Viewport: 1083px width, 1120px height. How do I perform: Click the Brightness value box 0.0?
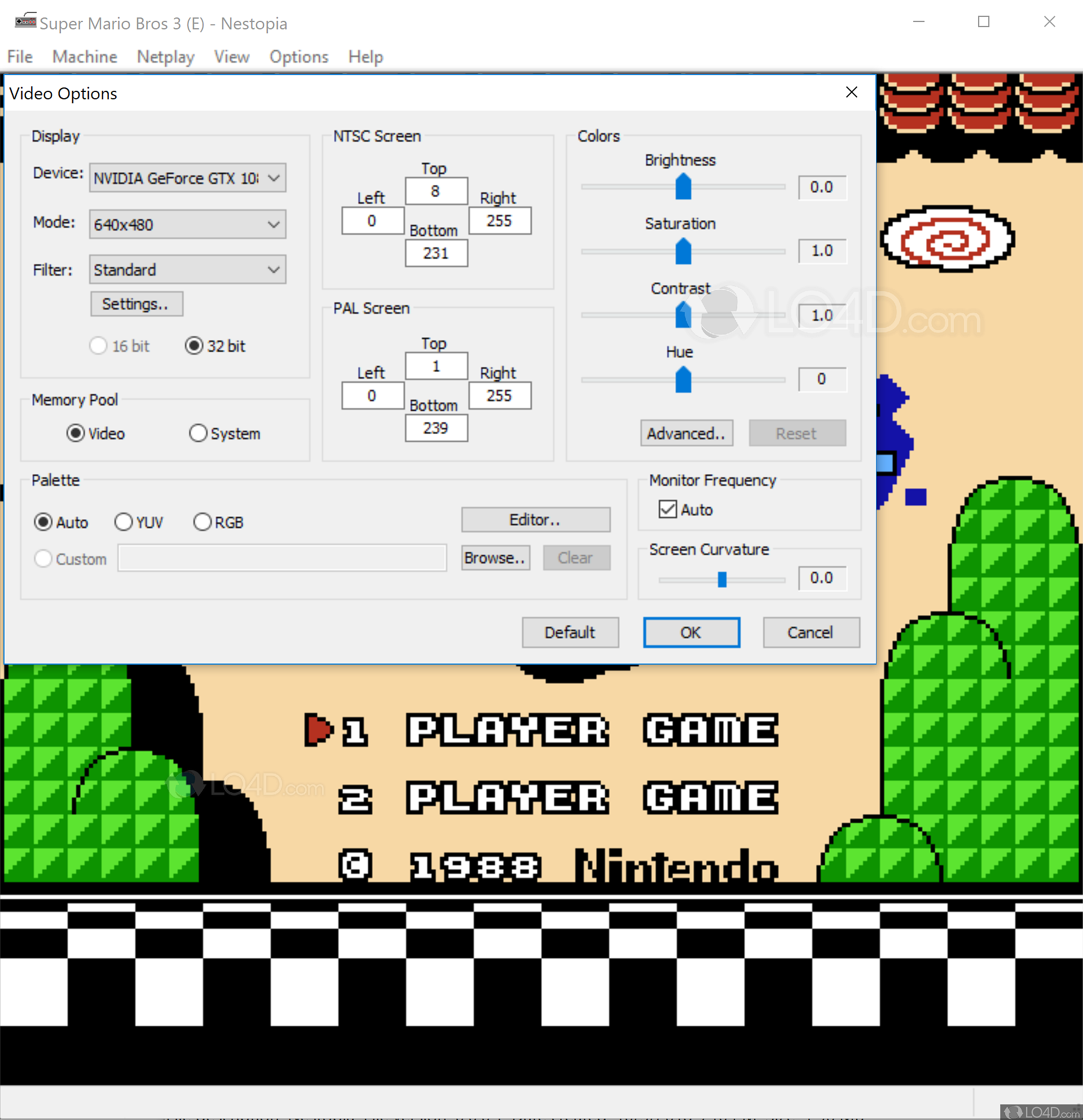click(822, 187)
